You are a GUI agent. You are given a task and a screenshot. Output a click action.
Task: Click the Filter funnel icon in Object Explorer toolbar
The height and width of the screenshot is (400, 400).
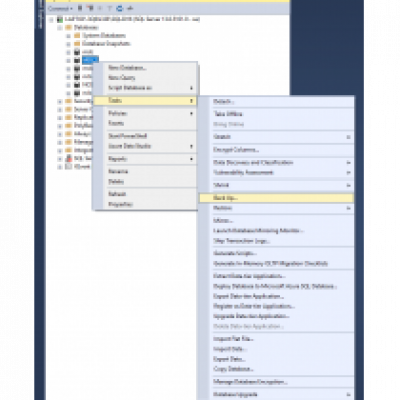[109, 8]
